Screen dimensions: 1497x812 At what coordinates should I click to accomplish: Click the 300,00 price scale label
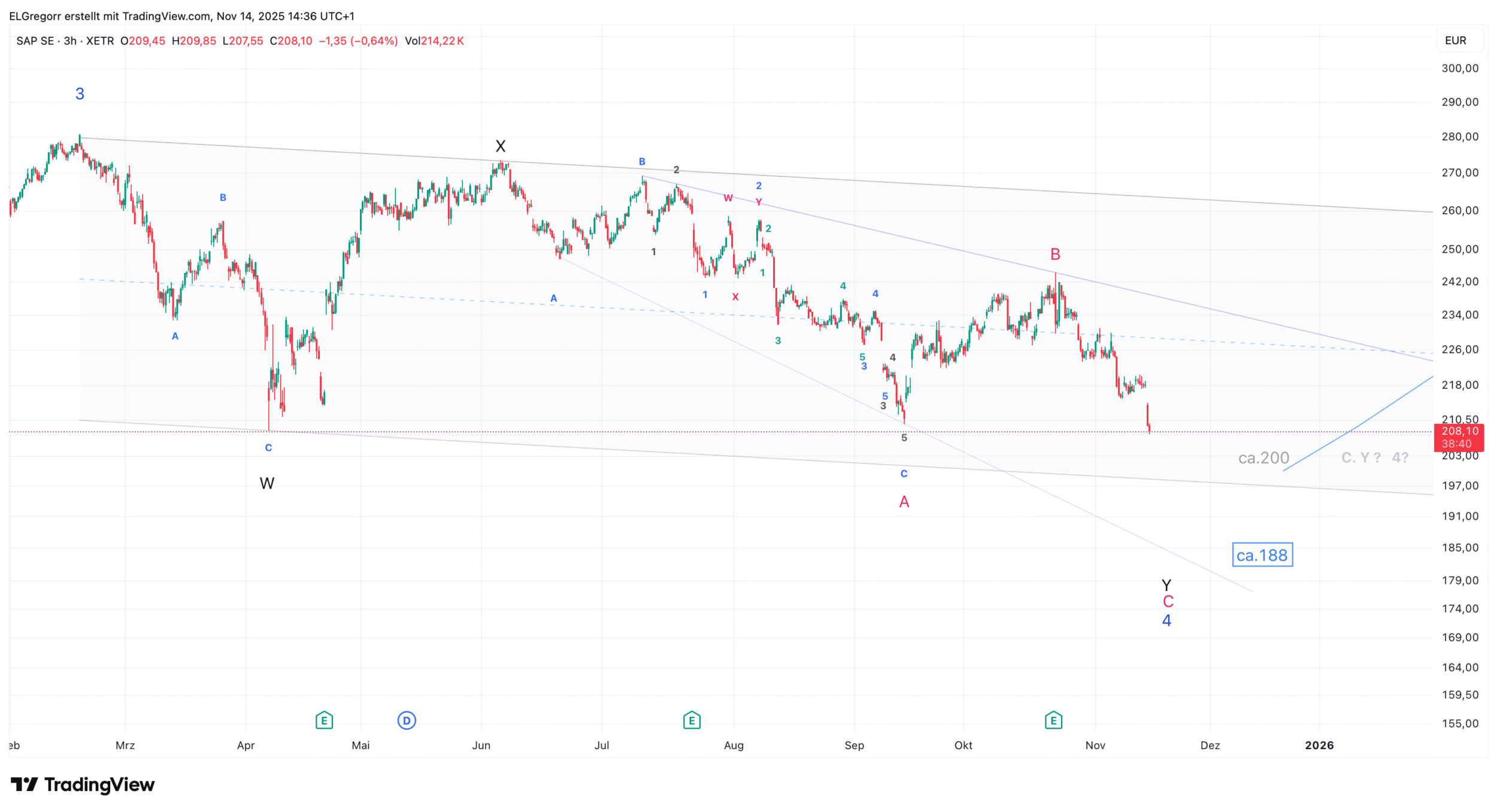[x=1459, y=68]
